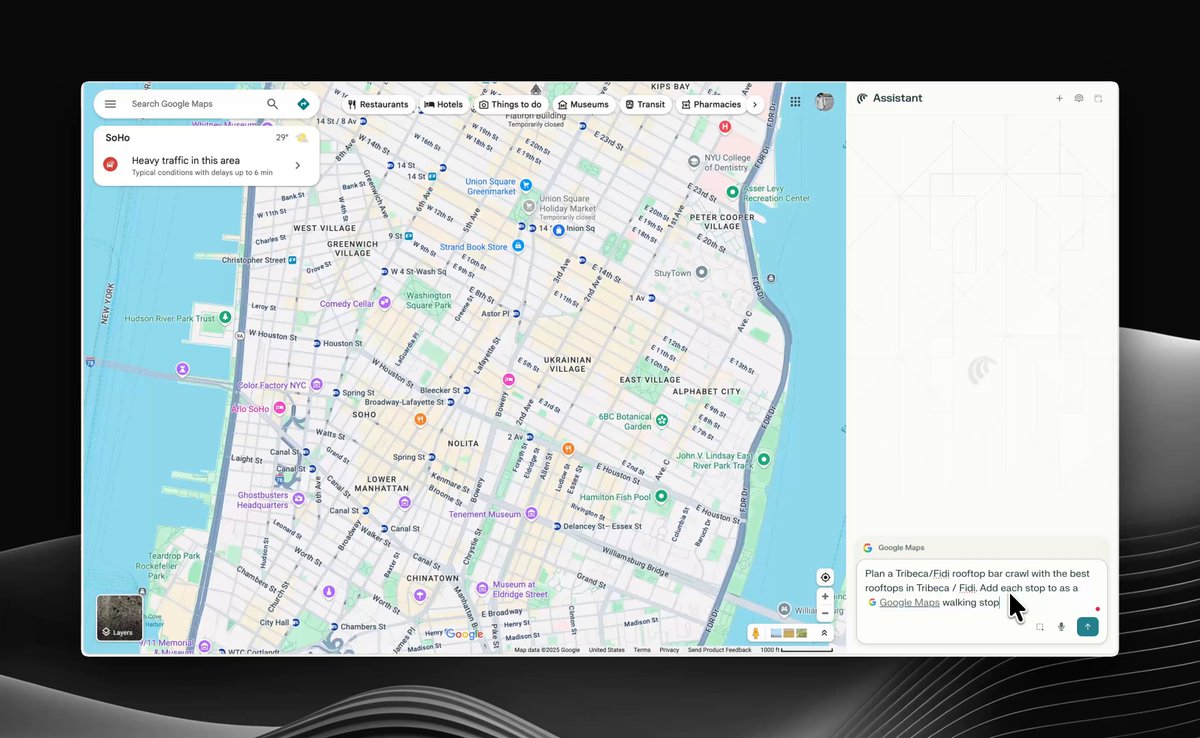1200x738 pixels.
Task: Select the Things to do chip
Action: click(510, 104)
